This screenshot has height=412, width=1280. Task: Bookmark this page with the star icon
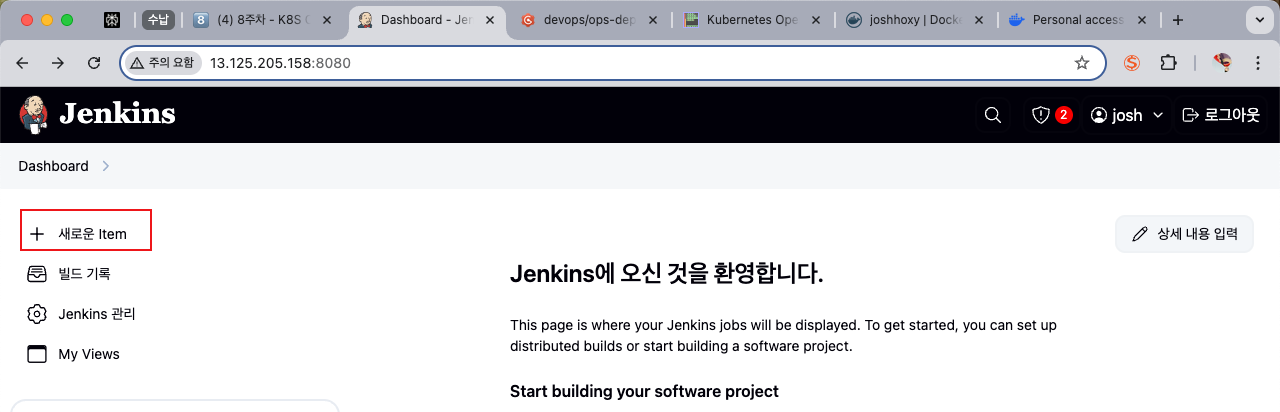click(x=1082, y=63)
